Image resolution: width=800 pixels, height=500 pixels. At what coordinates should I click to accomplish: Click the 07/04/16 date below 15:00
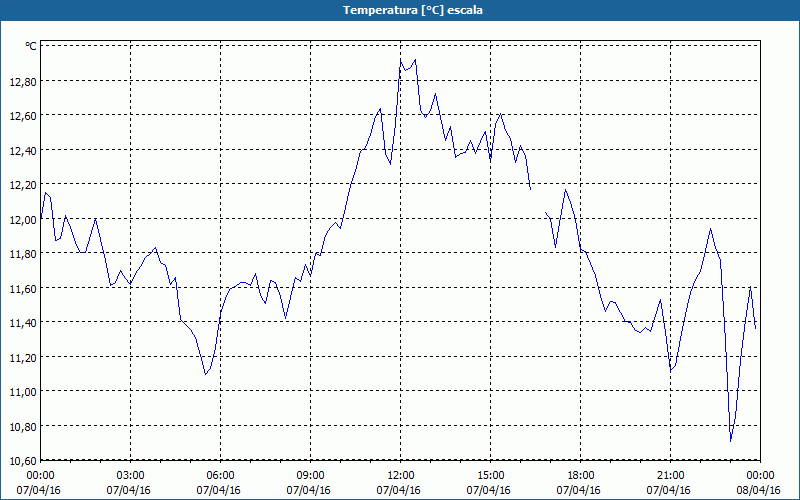[488, 490]
